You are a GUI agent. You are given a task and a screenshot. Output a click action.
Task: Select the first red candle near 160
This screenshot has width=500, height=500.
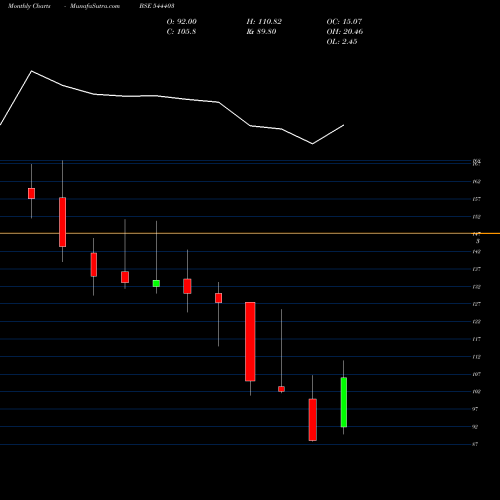[31, 193]
